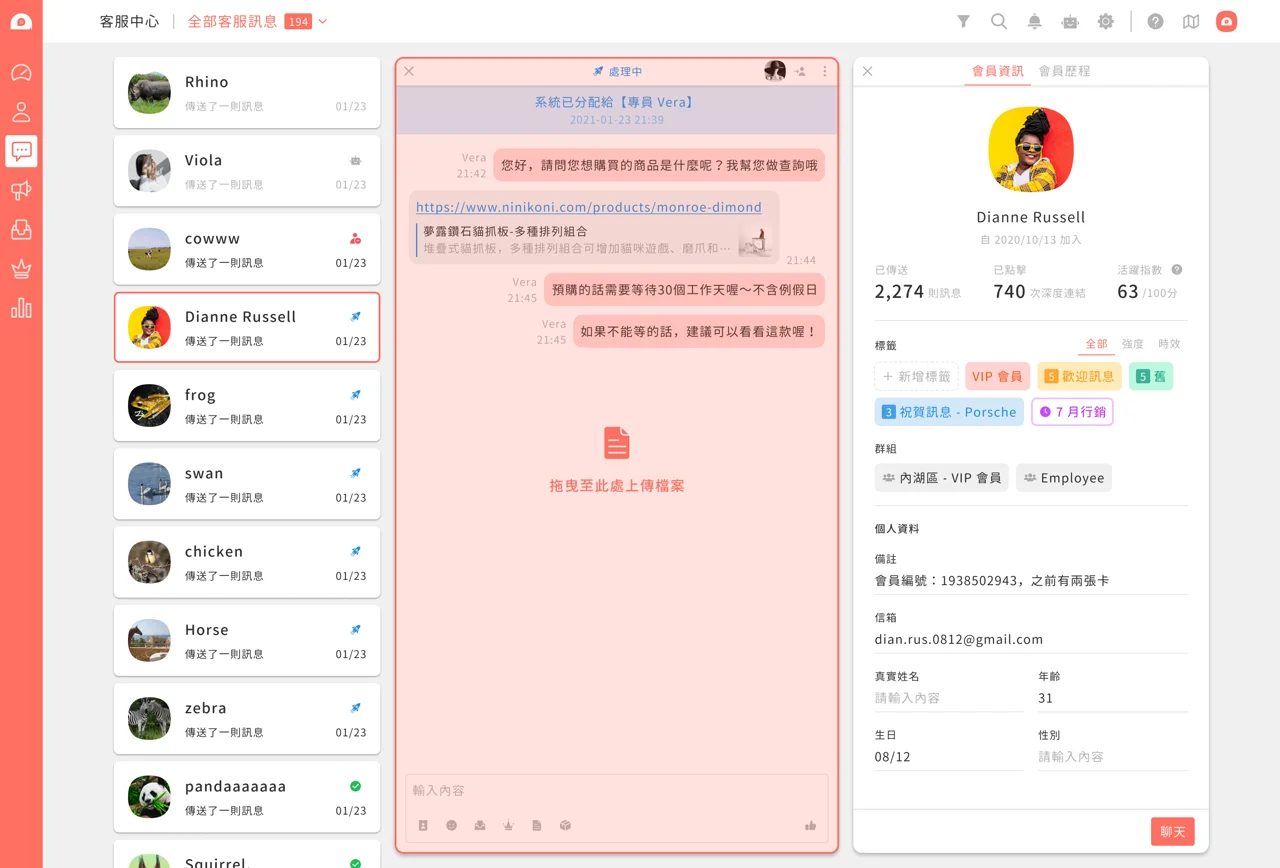Click the search magnifier icon
1280x868 pixels.
point(999,21)
